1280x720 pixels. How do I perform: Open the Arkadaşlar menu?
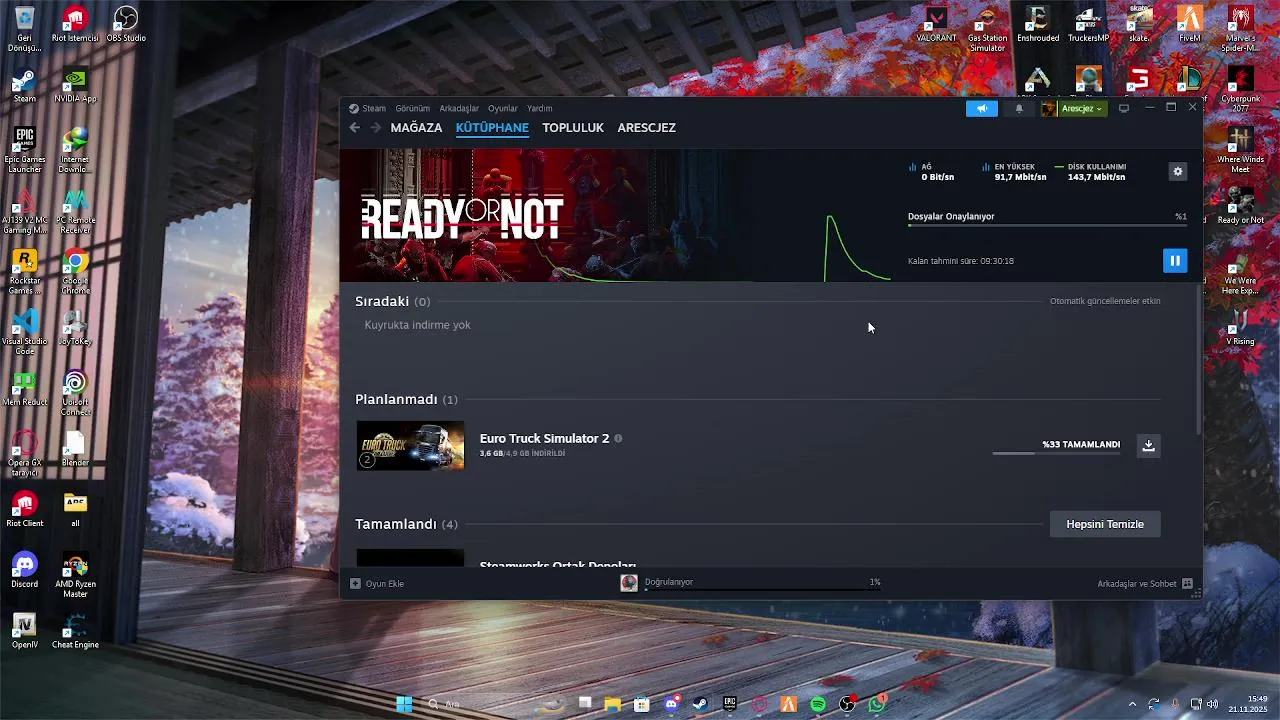click(x=459, y=108)
